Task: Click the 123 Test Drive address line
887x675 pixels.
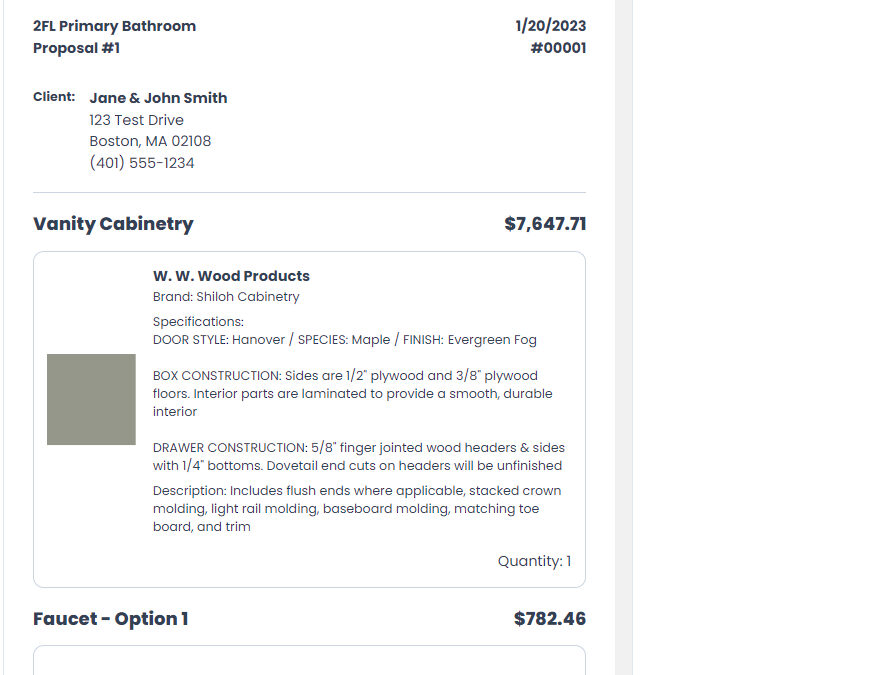Action: point(136,120)
